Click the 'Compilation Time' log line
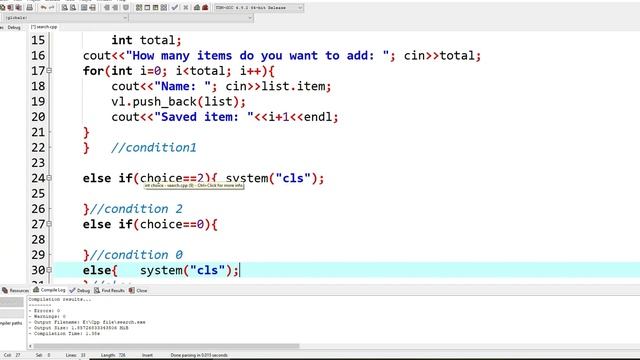This screenshot has width=640, height=360. click(x=64, y=333)
